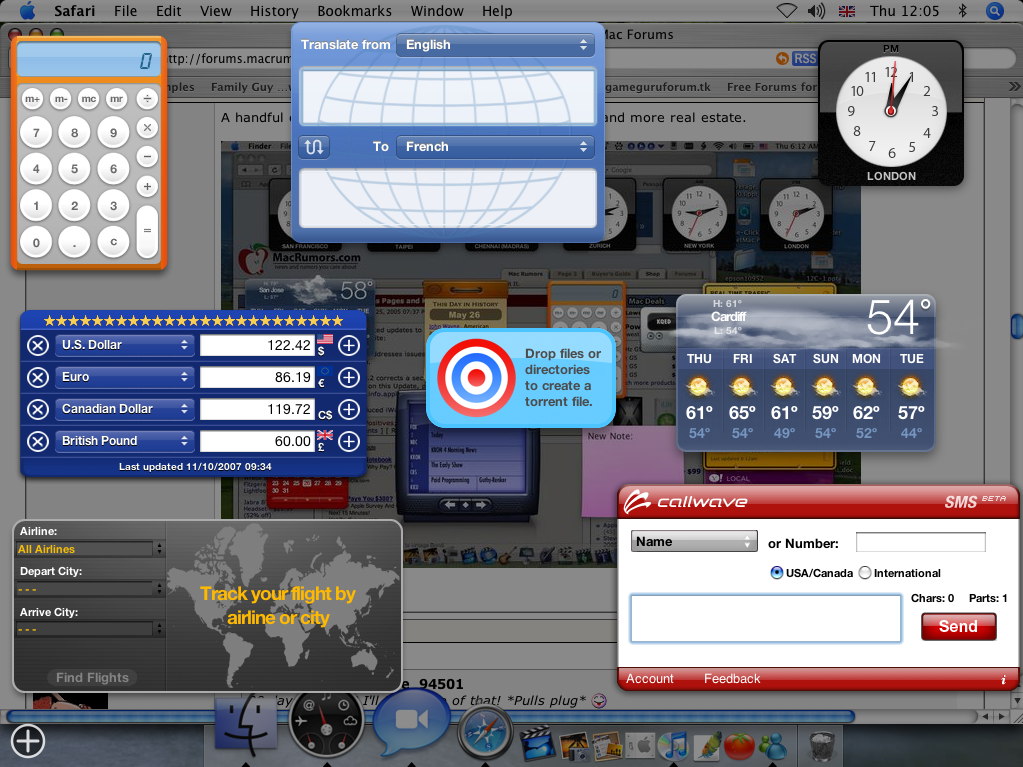Image resolution: width=1023 pixels, height=767 pixels.
Task: Launch iChat from the Dock
Action: (x=410, y=721)
